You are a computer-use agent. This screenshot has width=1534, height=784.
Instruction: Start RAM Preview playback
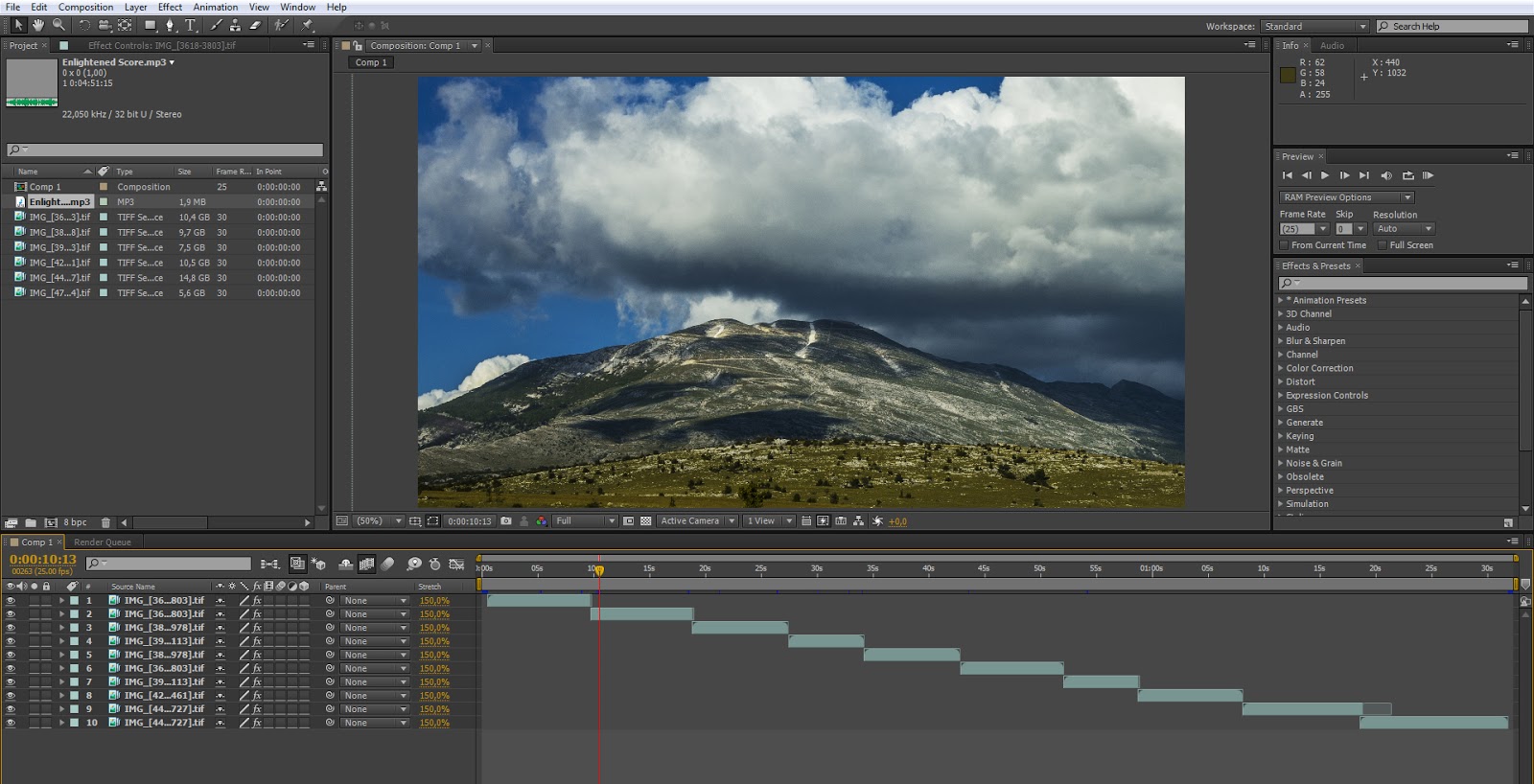coord(1428,175)
